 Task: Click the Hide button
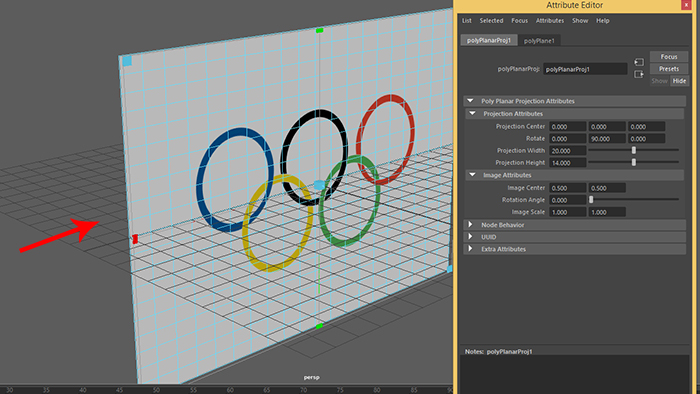679,81
